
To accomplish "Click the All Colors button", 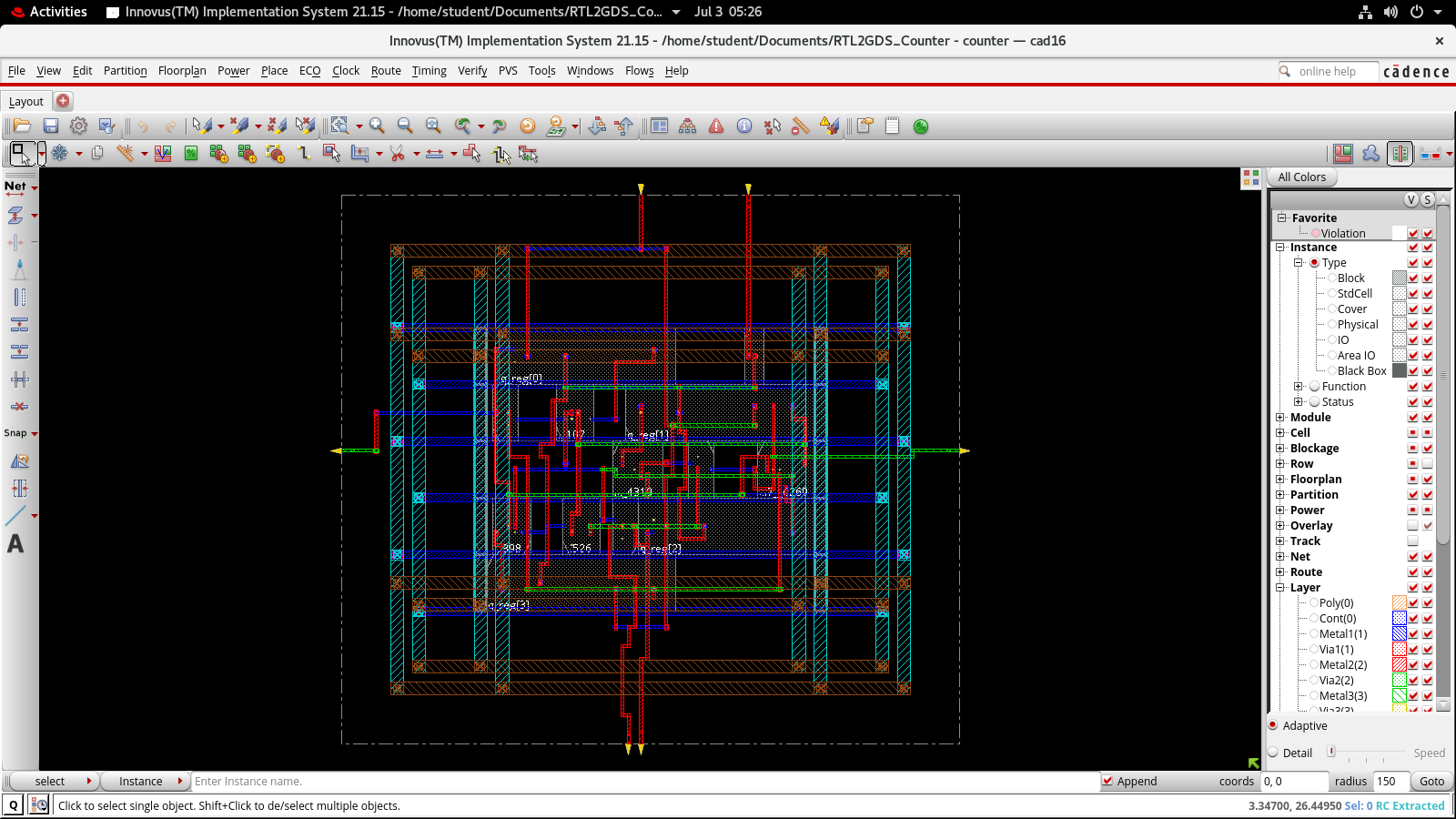I will point(1301,177).
